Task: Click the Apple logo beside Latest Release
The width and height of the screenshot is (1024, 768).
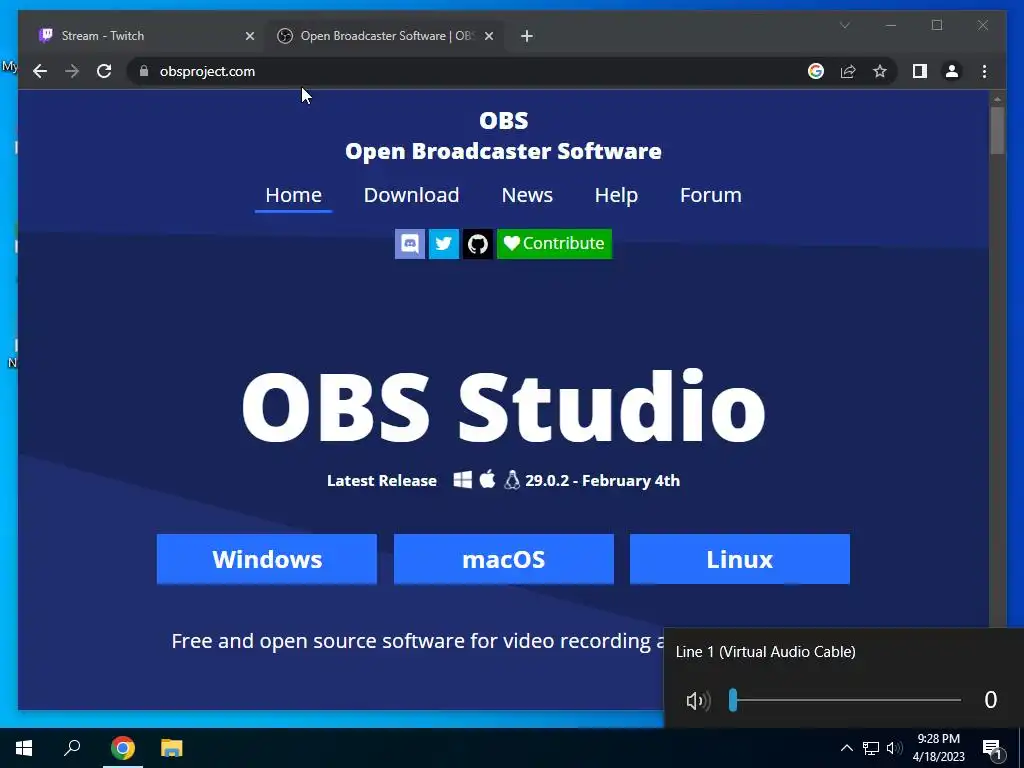Action: [x=487, y=479]
